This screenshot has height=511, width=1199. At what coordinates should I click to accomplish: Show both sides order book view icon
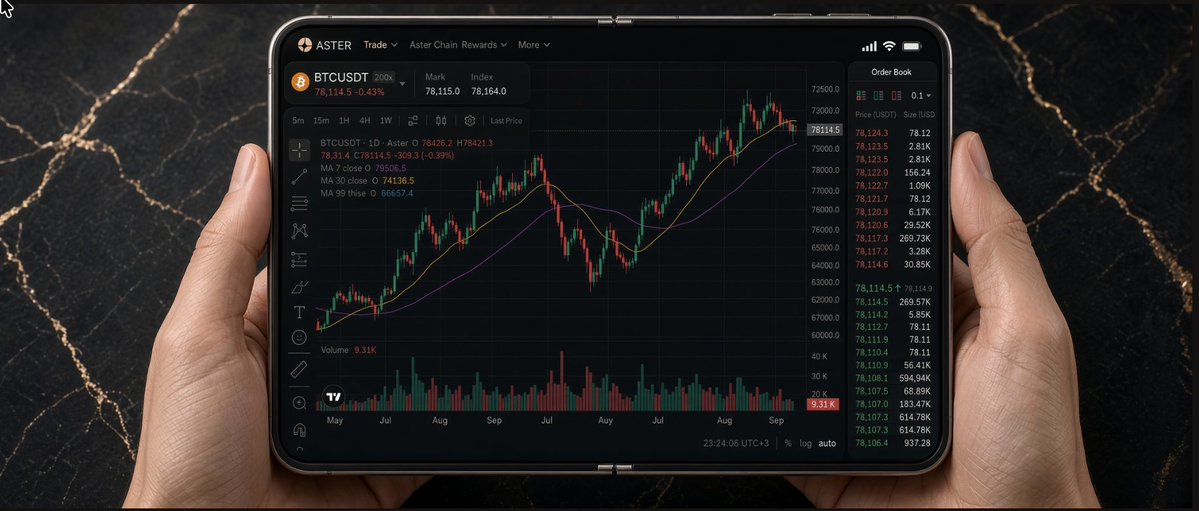(x=861, y=96)
